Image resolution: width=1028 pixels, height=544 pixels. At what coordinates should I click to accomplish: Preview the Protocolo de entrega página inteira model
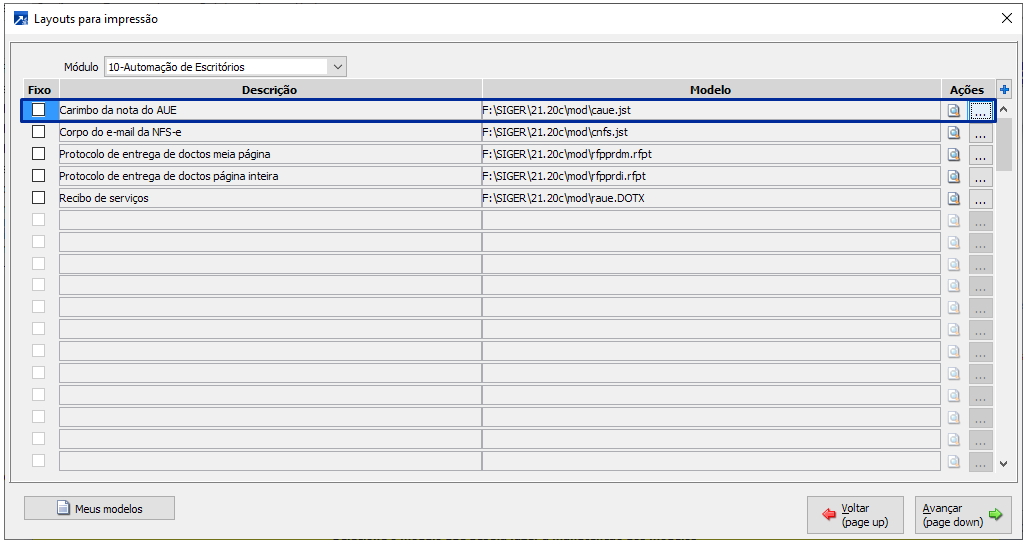point(954,176)
